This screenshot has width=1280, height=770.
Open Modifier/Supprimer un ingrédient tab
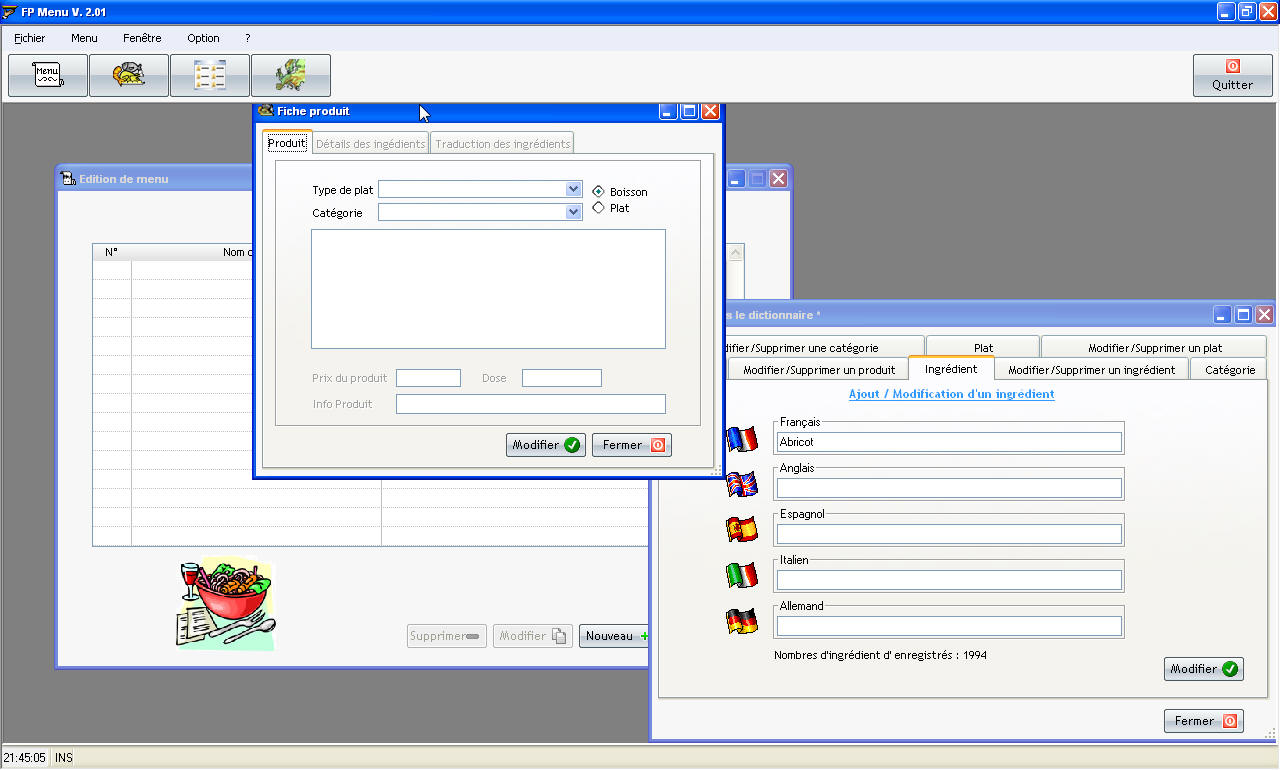click(x=1091, y=370)
